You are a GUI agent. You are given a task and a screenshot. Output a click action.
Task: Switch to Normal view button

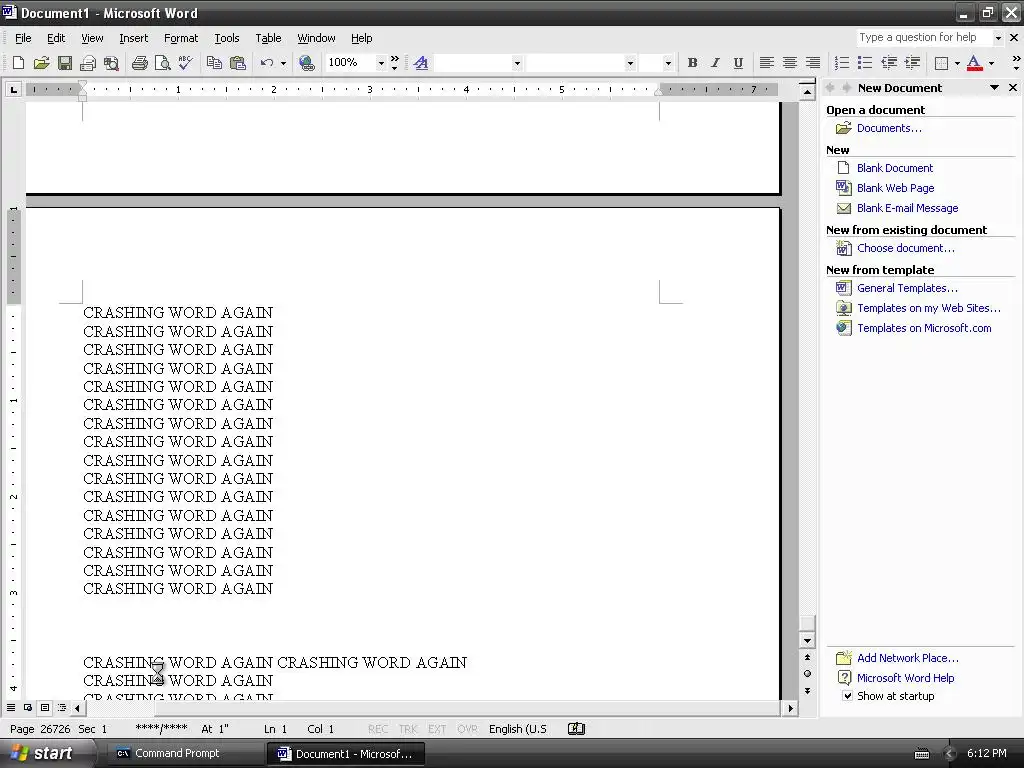[x=11, y=707]
